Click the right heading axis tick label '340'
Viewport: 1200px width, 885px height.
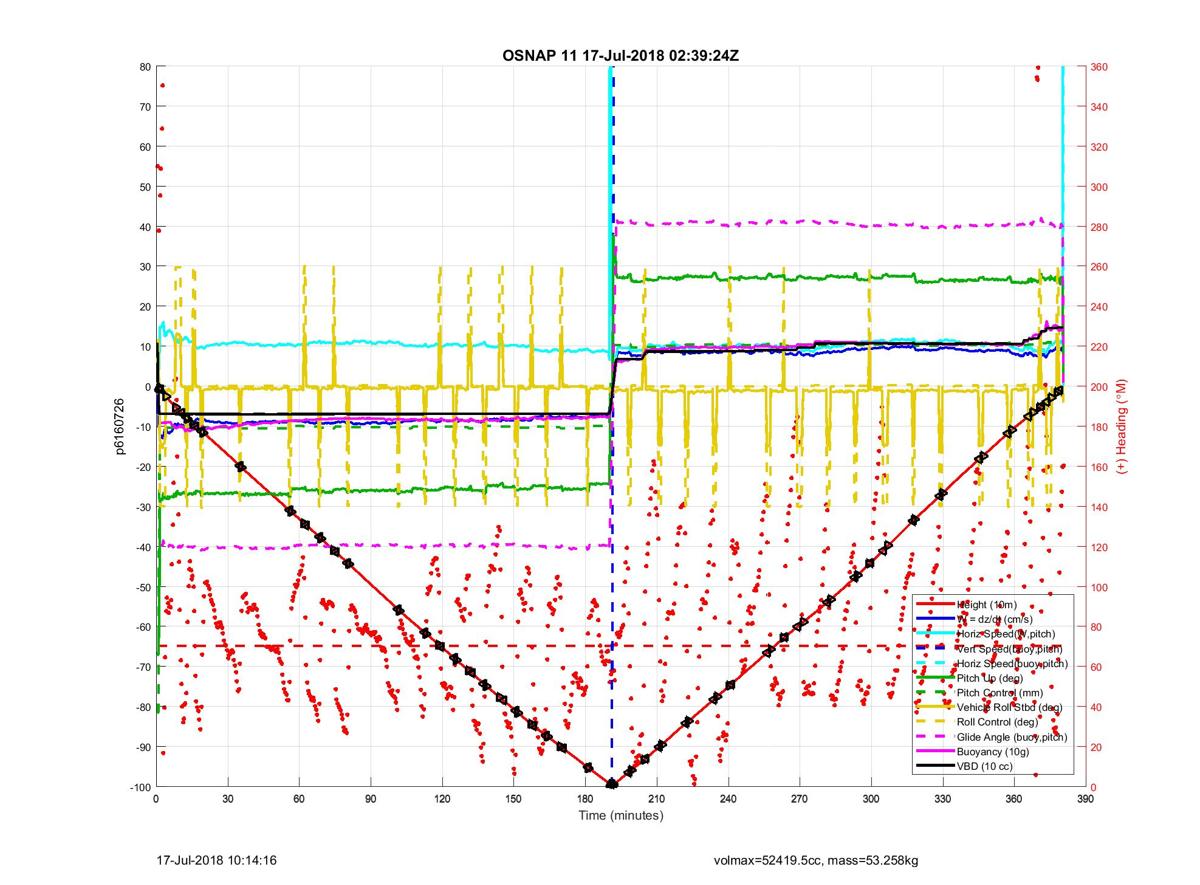click(1101, 107)
